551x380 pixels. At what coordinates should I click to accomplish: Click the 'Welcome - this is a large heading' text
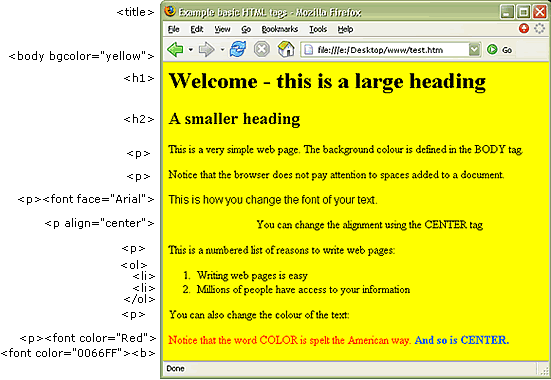tap(327, 82)
